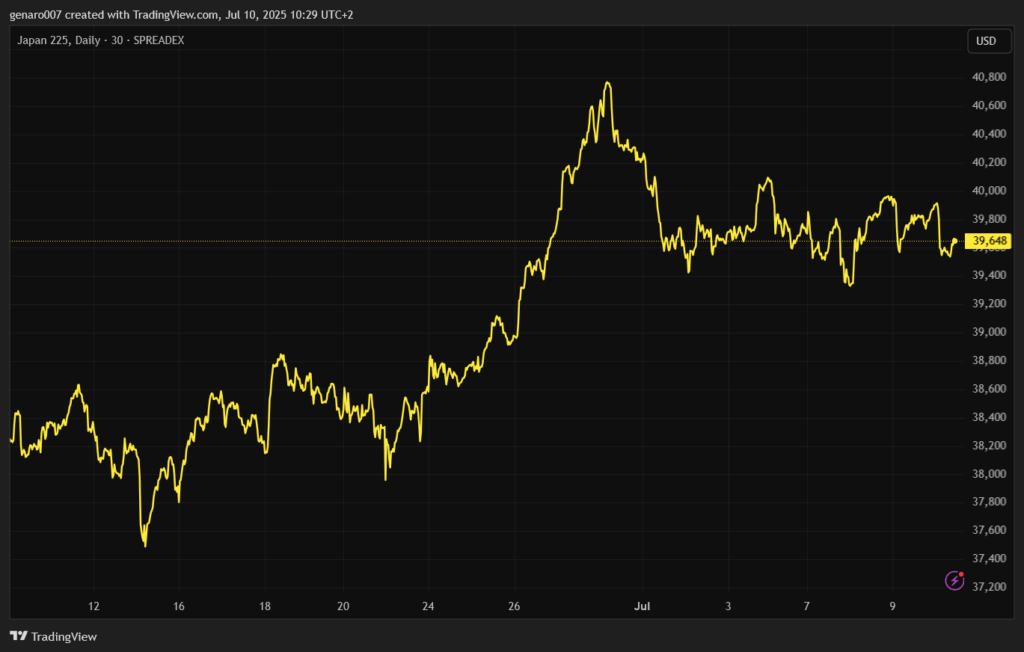
Task: Click the 37,200 price axis label
Action: pos(988,586)
